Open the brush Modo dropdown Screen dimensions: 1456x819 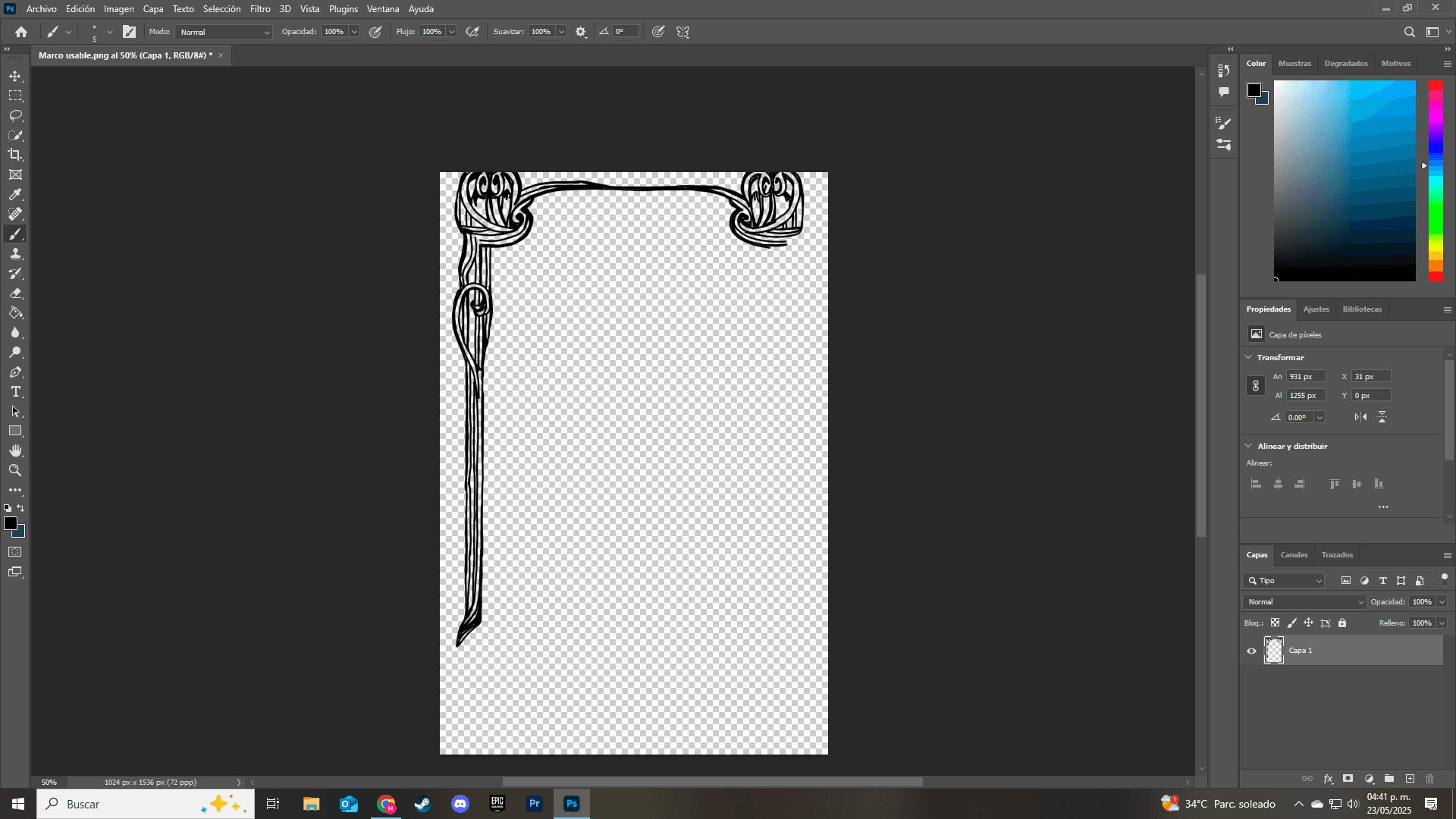pyautogui.click(x=224, y=32)
